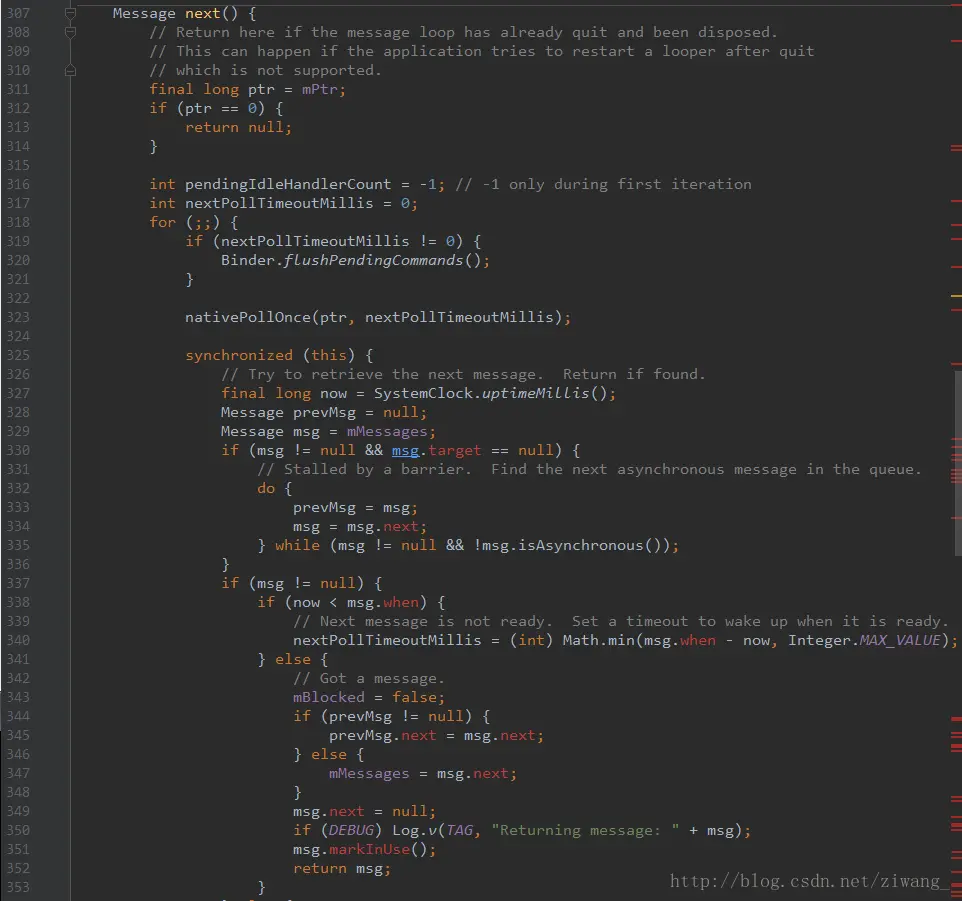Click the yellow warning stripe in the right margin
The width and height of the screenshot is (962, 901).
point(956,296)
